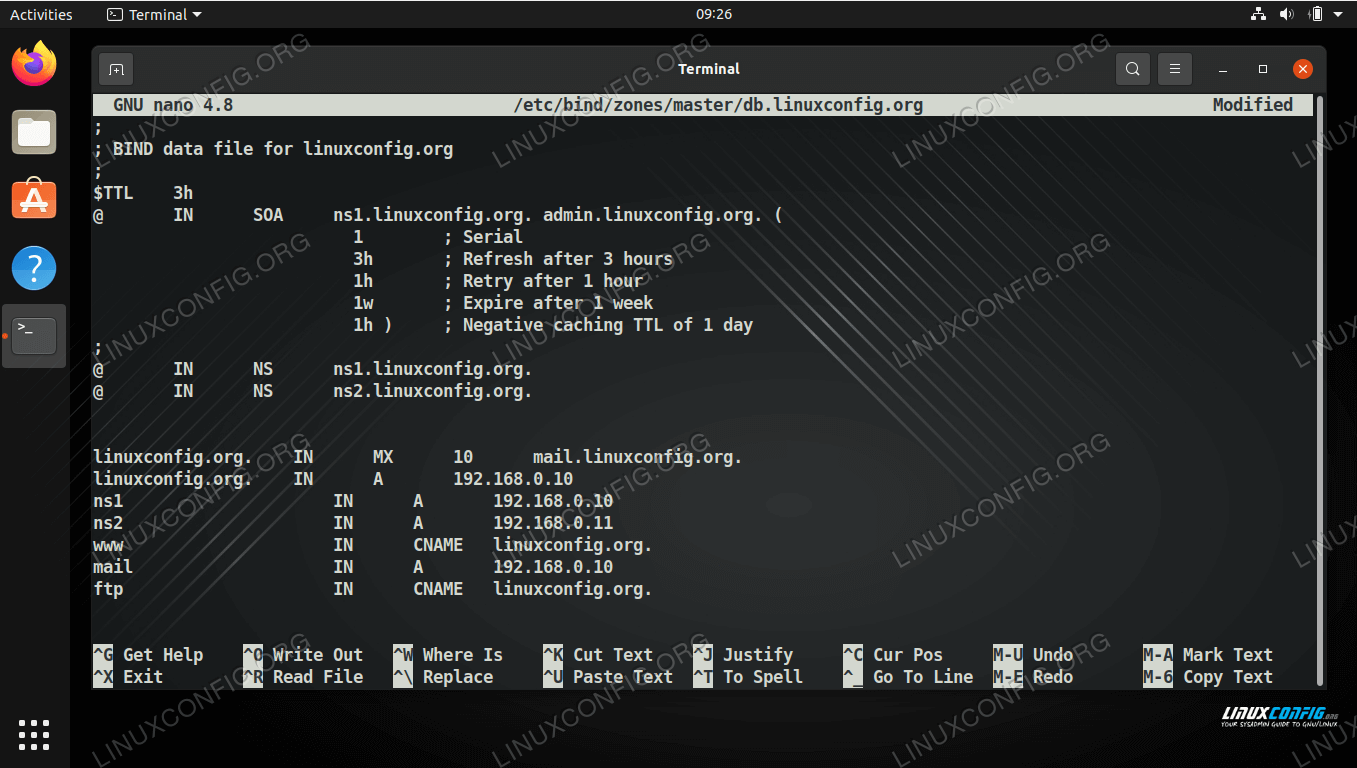Image resolution: width=1357 pixels, height=768 pixels.
Task: Click the mail A record line
Action: tap(353, 567)
